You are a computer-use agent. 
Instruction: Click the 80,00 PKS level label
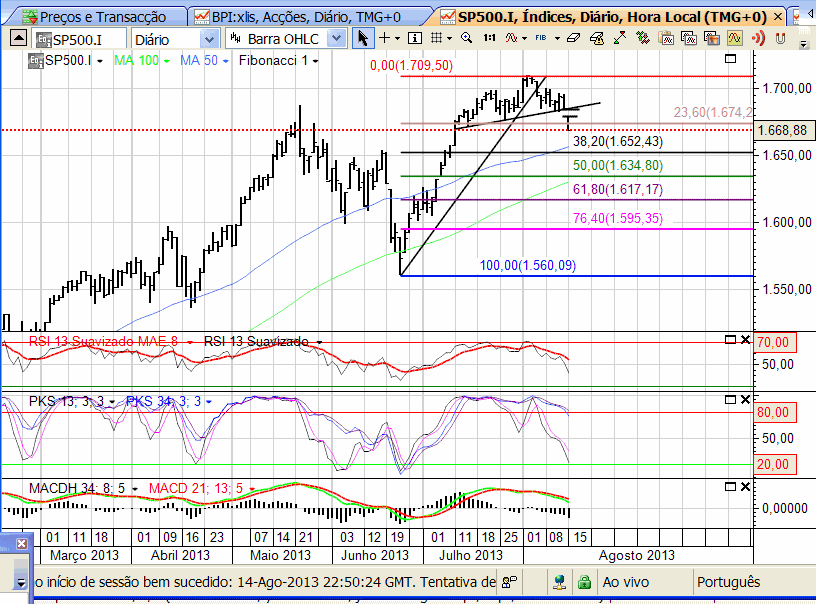coord(773,413)
